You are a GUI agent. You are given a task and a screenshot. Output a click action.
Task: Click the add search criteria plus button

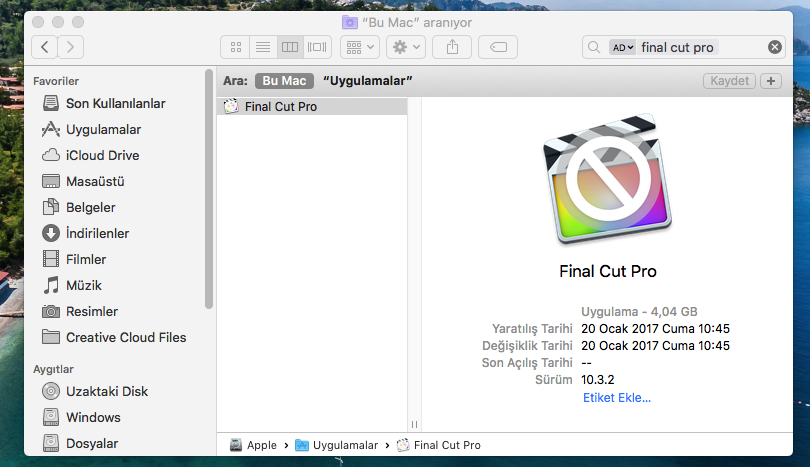(770, 81)
